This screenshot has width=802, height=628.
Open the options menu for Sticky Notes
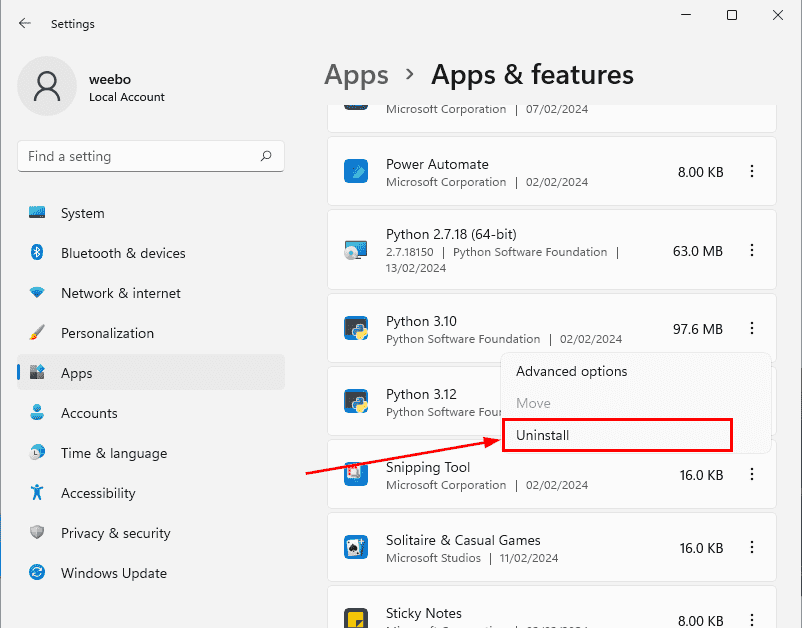pos(752,619)
